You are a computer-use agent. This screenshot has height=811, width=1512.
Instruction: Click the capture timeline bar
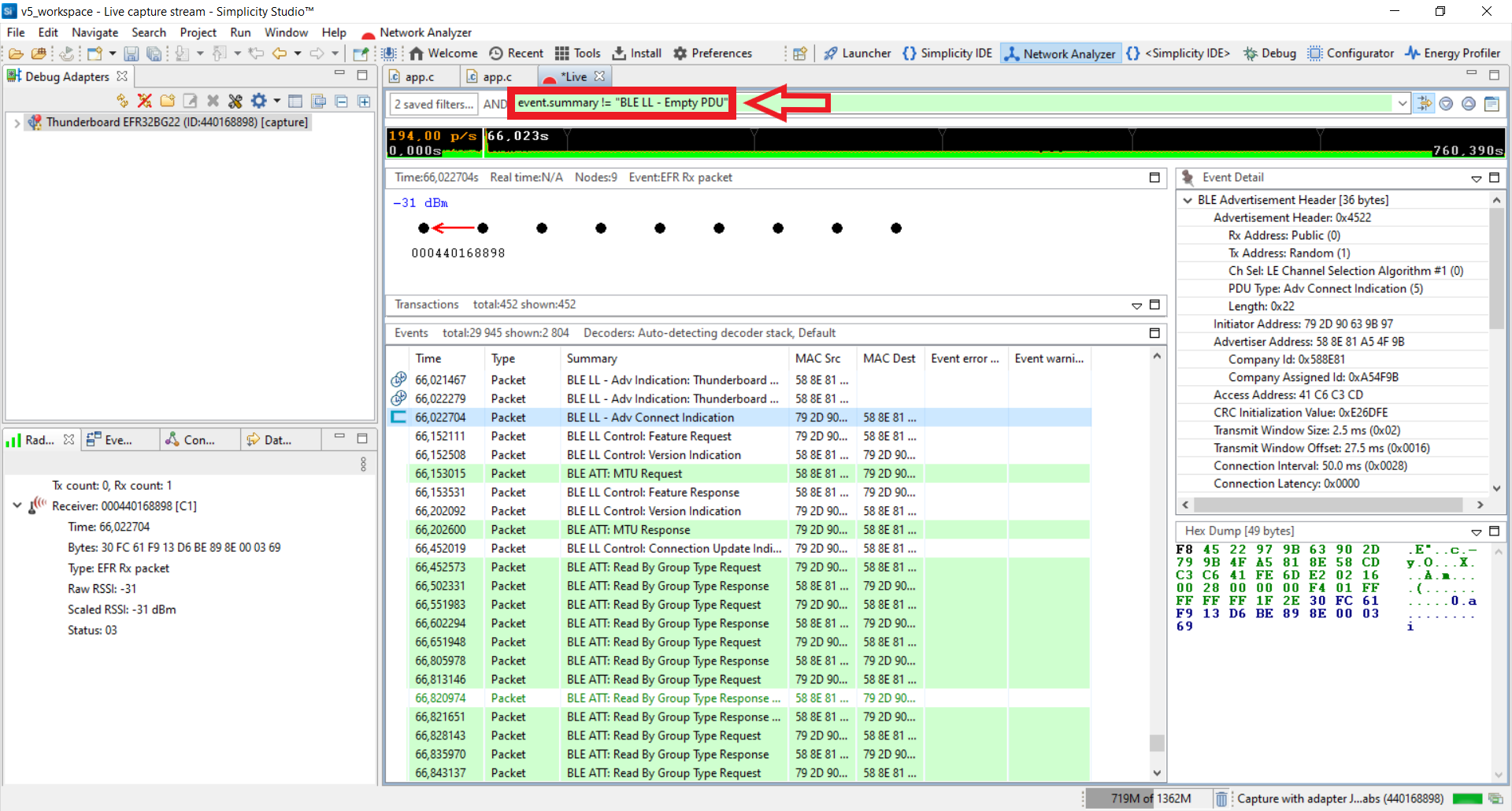tap(945, 143)
